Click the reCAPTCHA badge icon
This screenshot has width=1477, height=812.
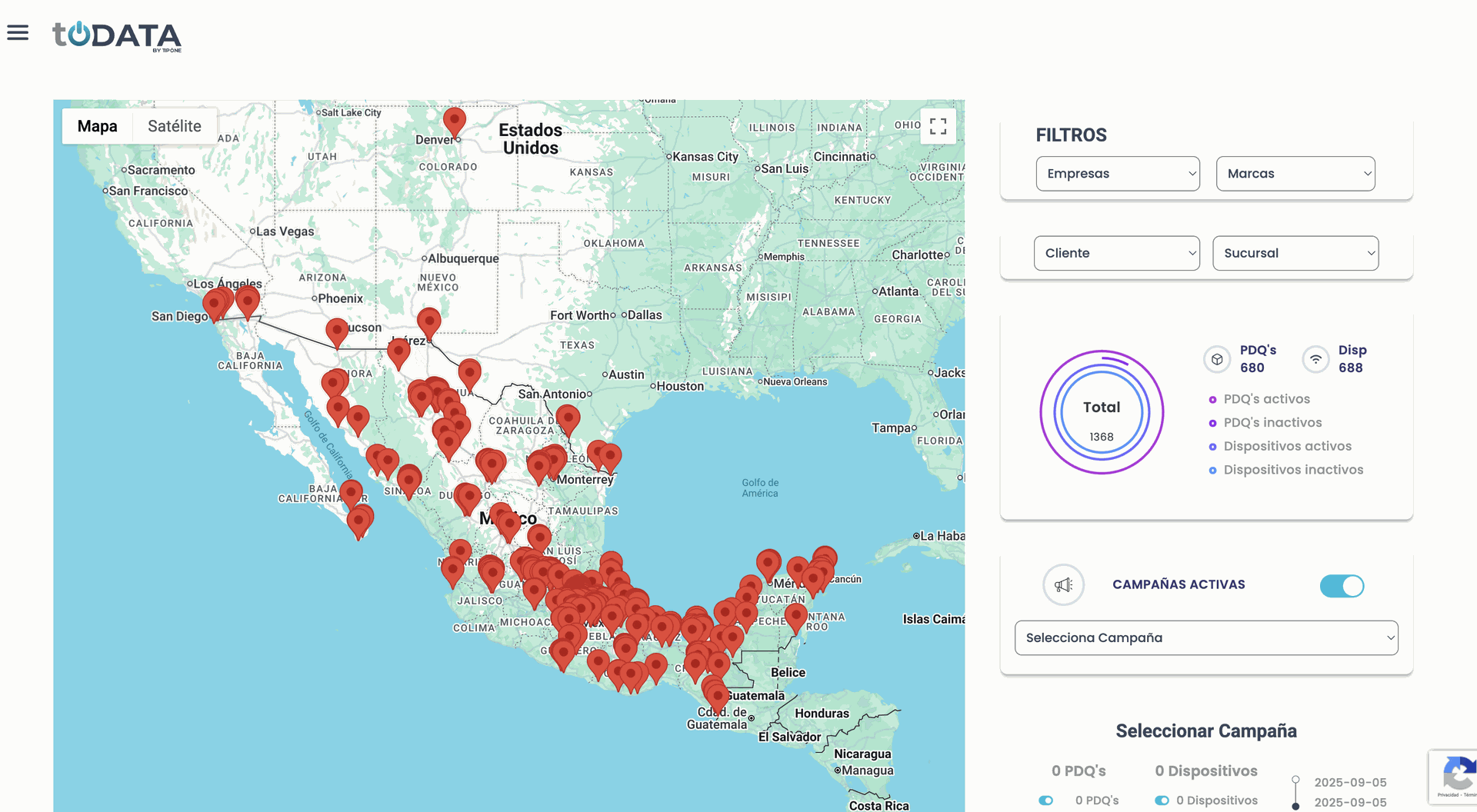click(x=1457, y=775)
